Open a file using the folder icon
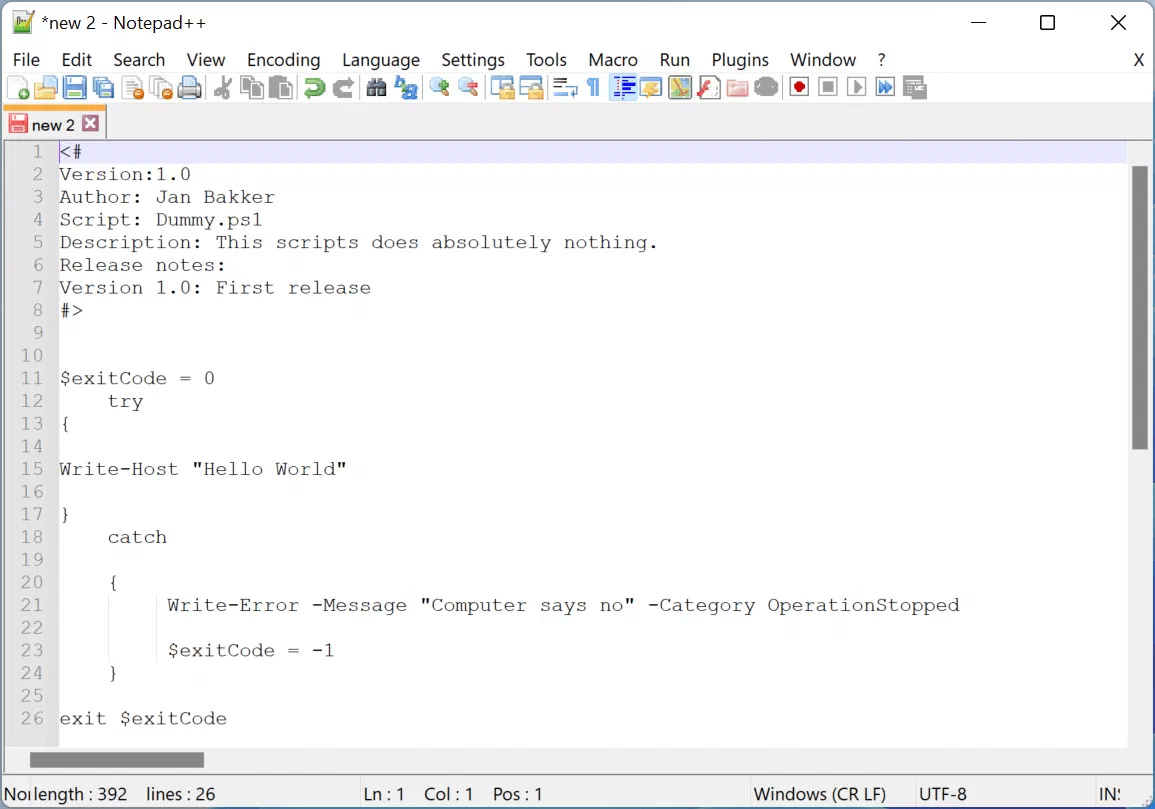1155x809 pixels. click(46, 88)
